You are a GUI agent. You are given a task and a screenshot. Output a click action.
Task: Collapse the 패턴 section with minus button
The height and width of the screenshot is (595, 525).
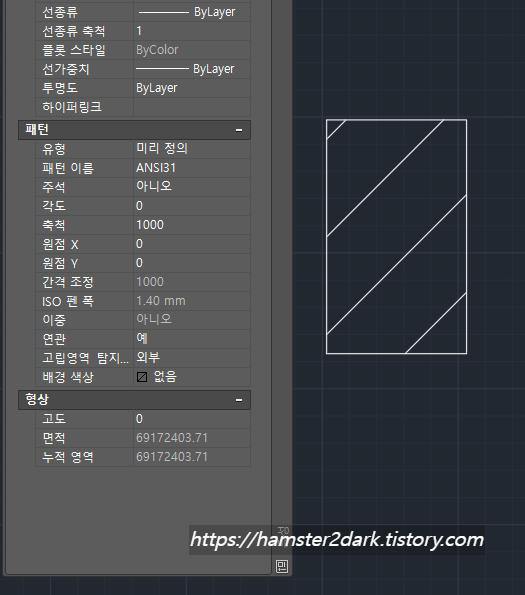(239, 130)
